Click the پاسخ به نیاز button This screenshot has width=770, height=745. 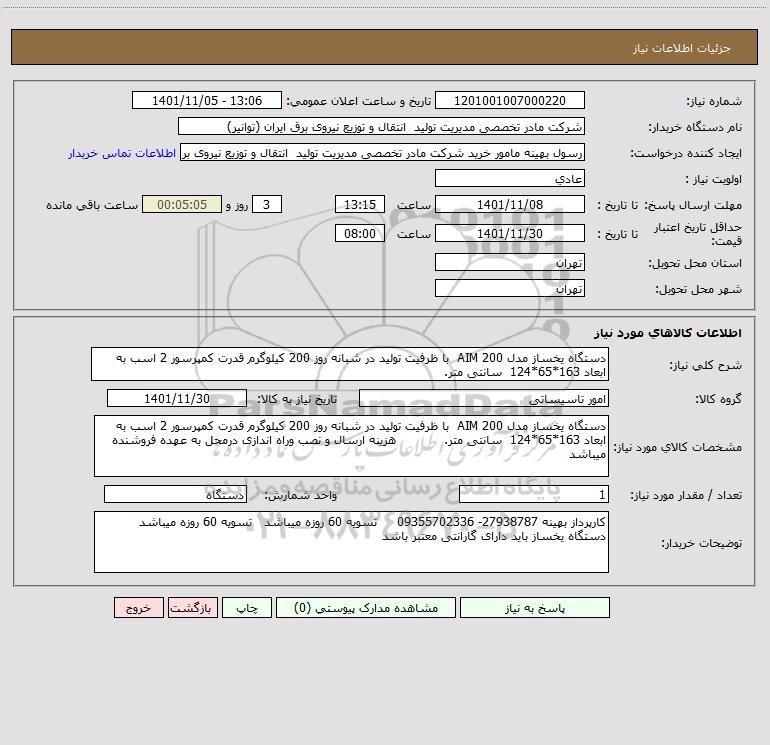tap(535, 607)
